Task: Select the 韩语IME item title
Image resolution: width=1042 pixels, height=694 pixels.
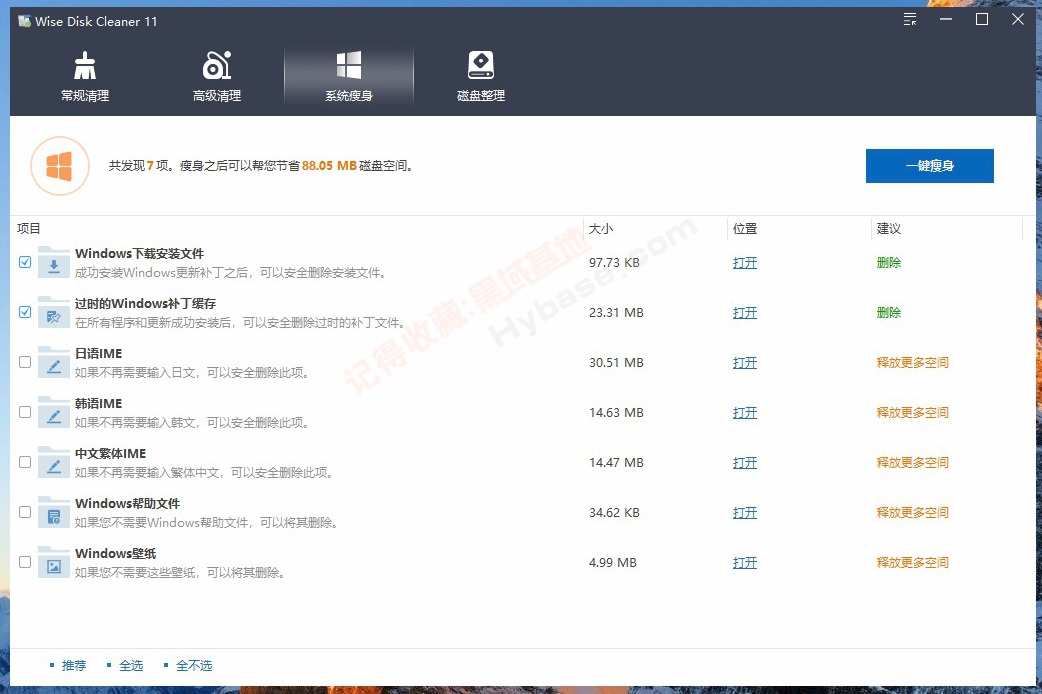Action: 98,404
